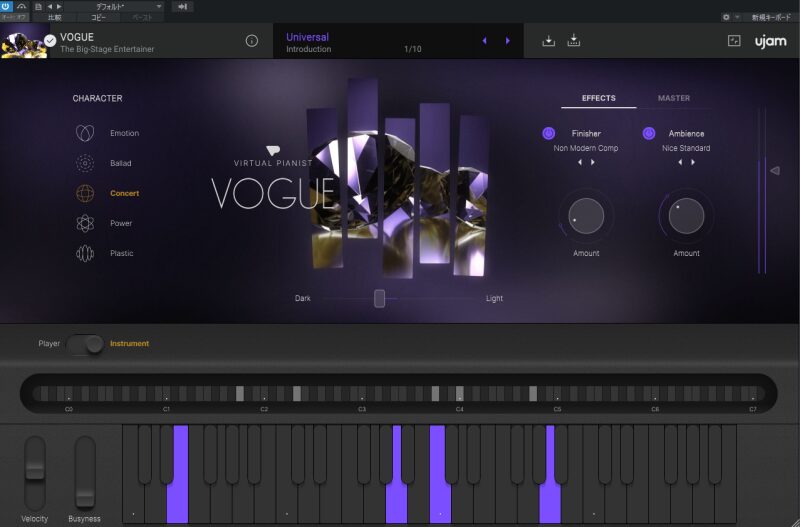Switch to the MASTER tab
800x527 pixels.
pos(673,98)
